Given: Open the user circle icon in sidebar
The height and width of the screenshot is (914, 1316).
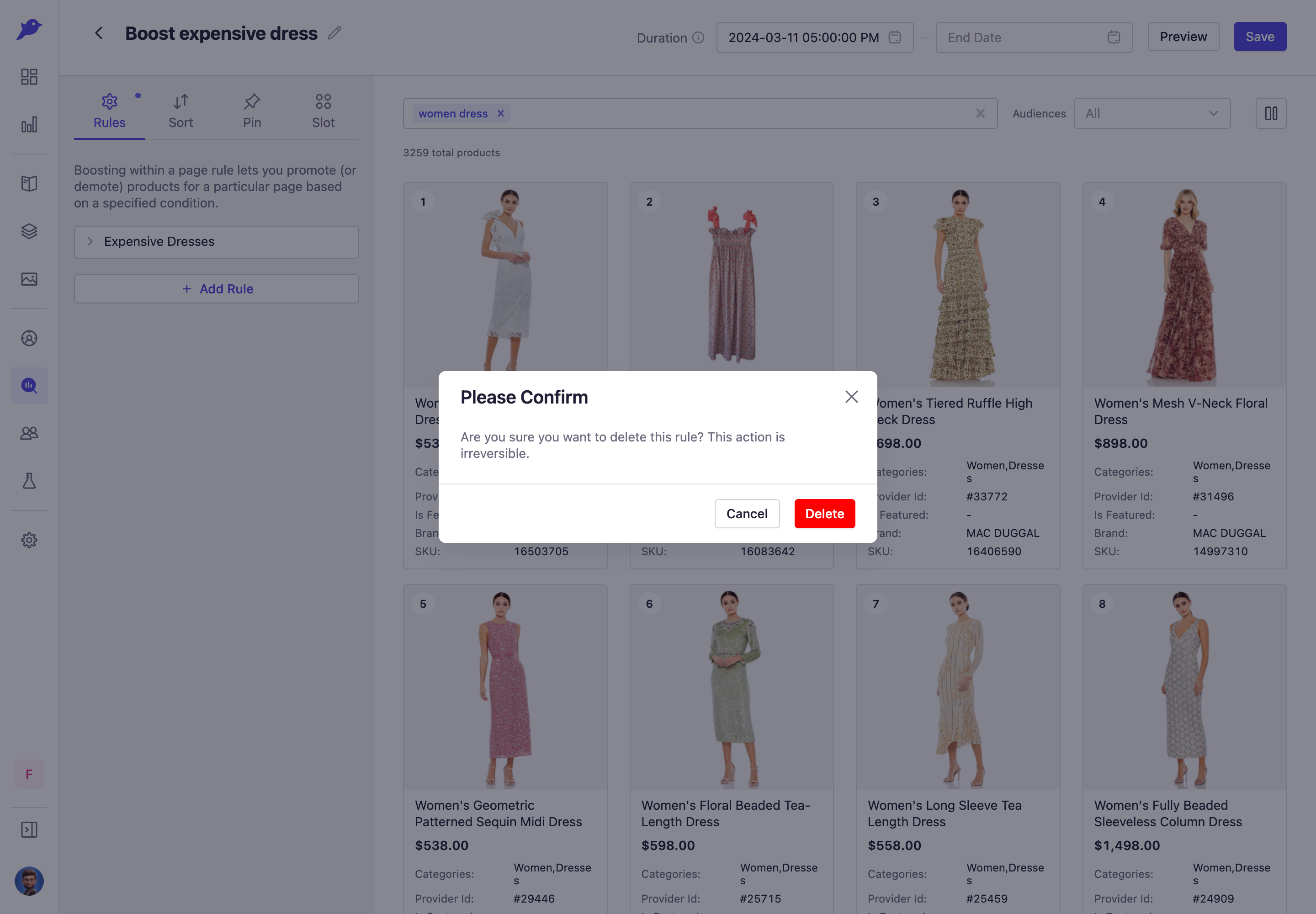Looking at the screenshot, I should click(29, 338).
